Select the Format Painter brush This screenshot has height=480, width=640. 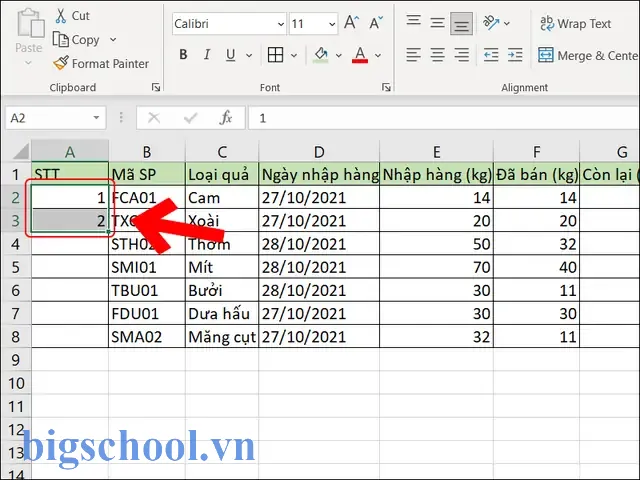(61, 63)
